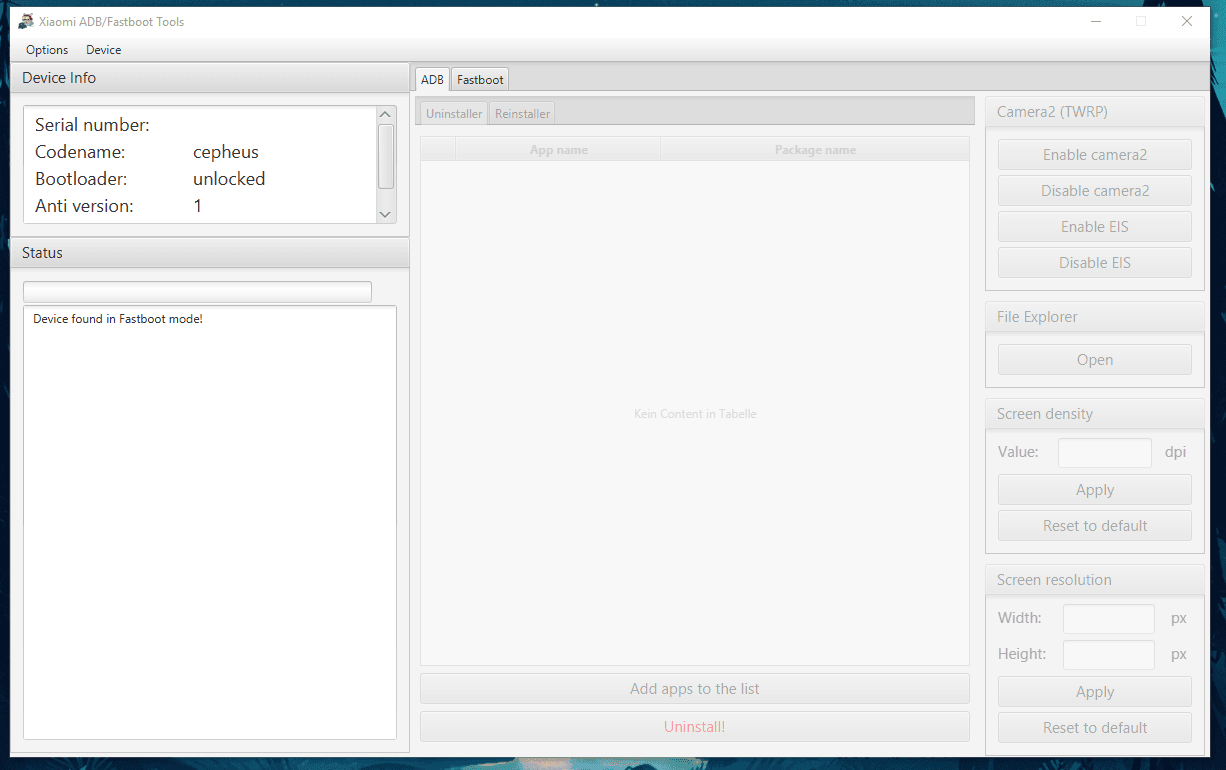Focus the screen density Value field
This screenshot has width=1226, height=770.
click(x=1105, y=453)
